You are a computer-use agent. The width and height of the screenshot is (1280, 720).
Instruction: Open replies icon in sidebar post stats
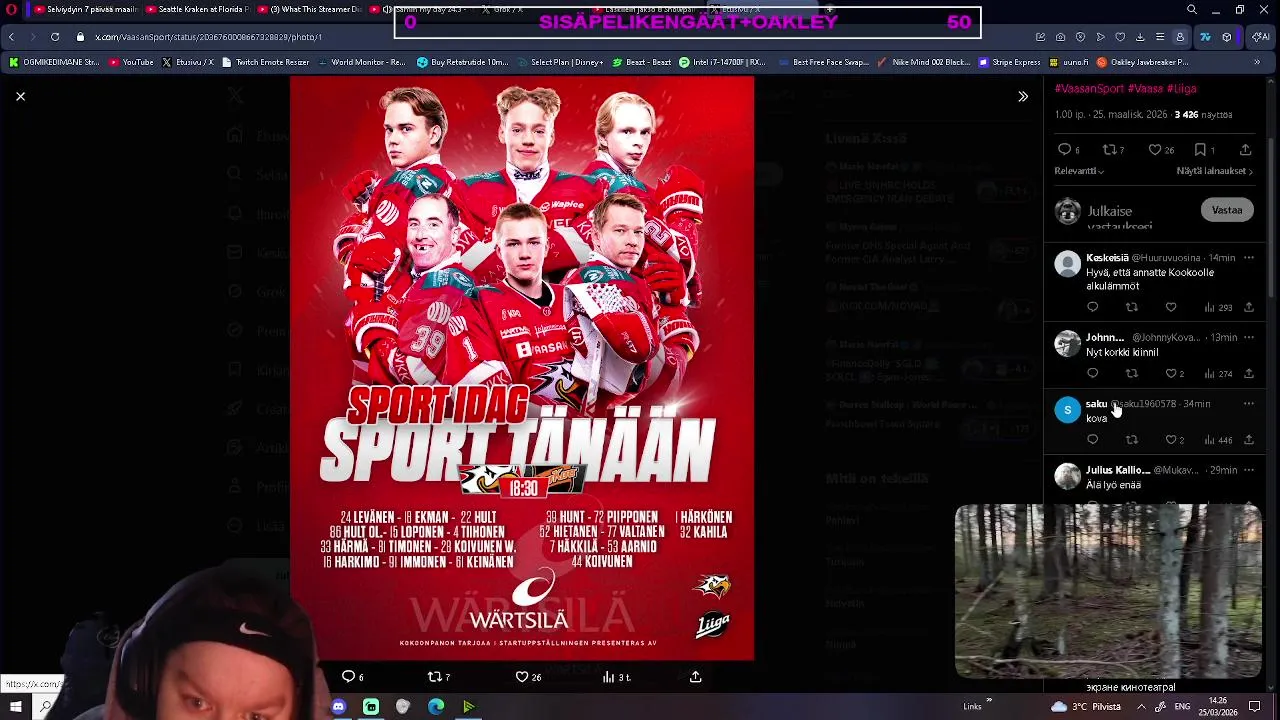point(1069,150)
